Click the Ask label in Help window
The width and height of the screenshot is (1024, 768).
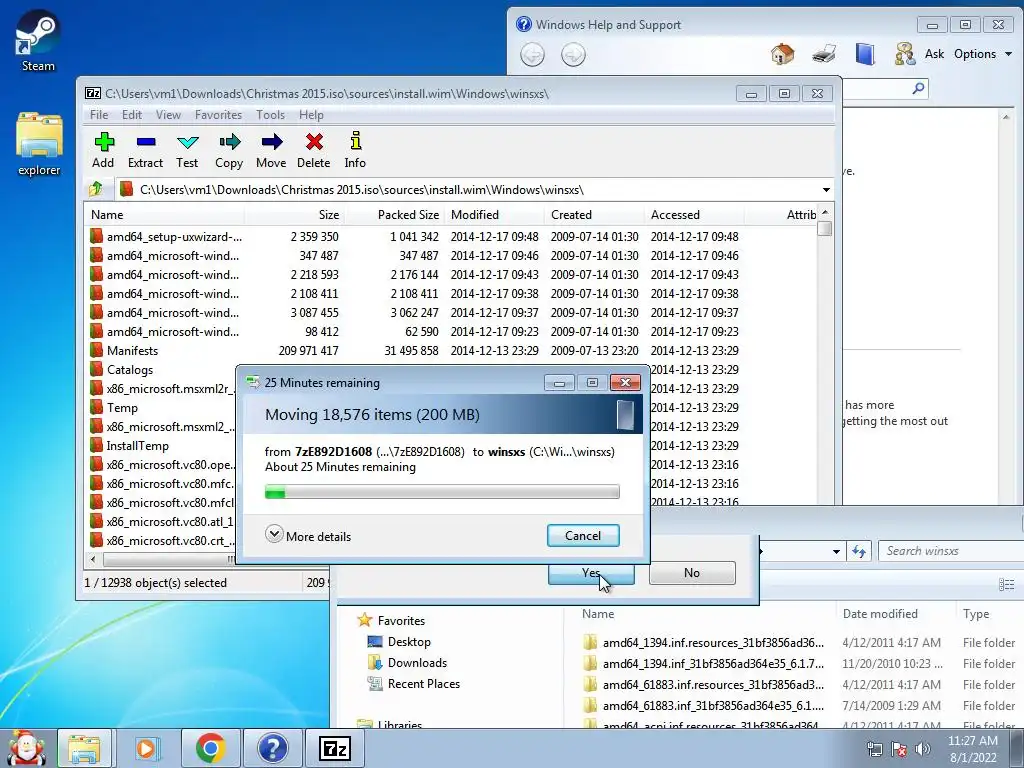[935, 54]
